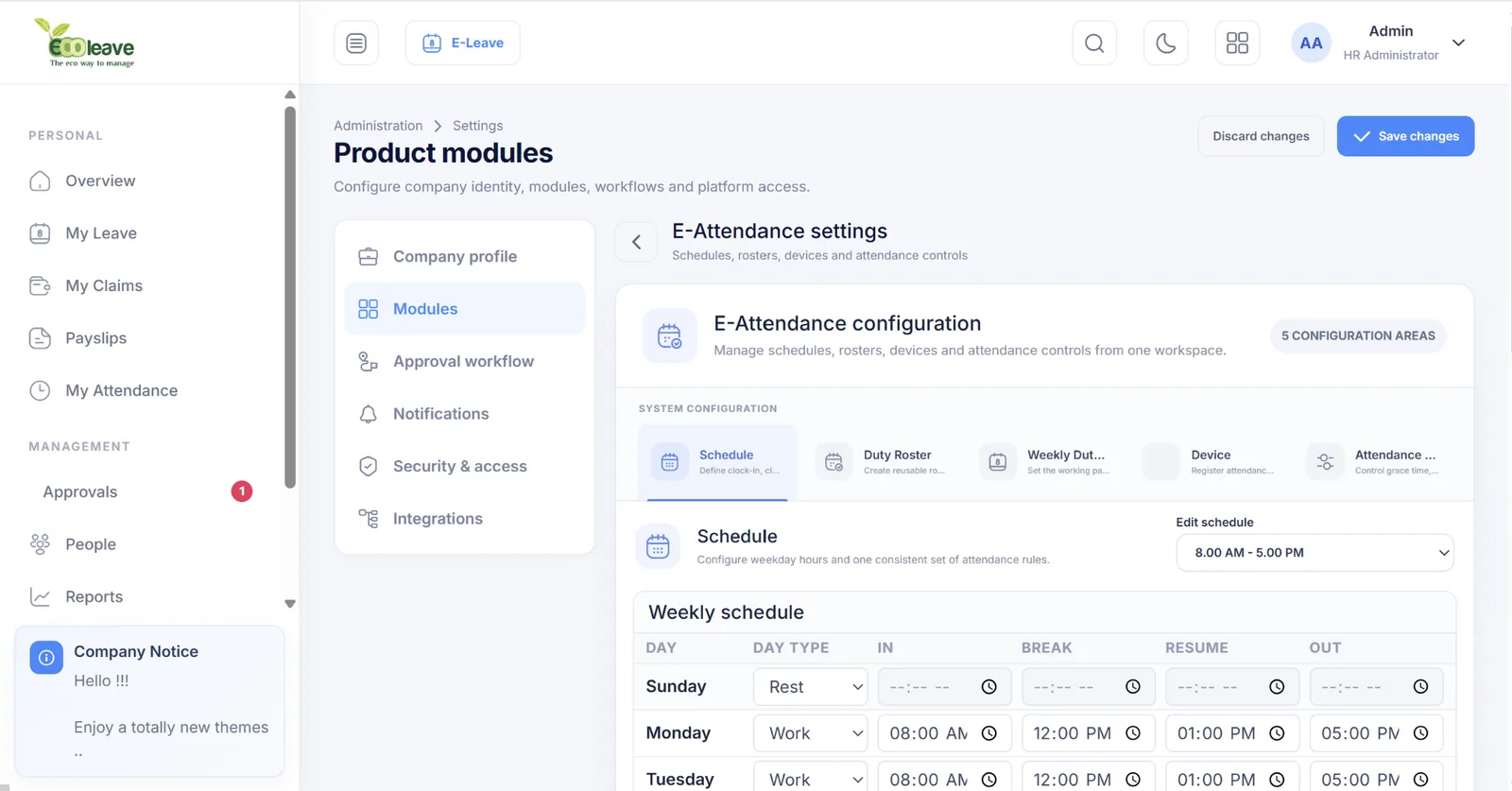1512x791 pixels.
Task: Open Approvals in Management section
Action: click(80, 491)
